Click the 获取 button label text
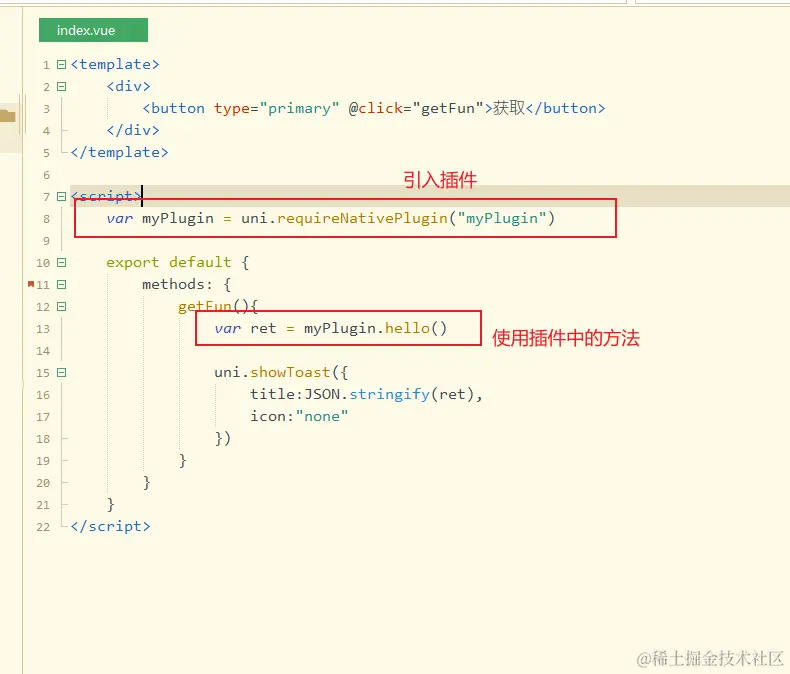Viewport: 790px width, 674px height. [509, 108]
